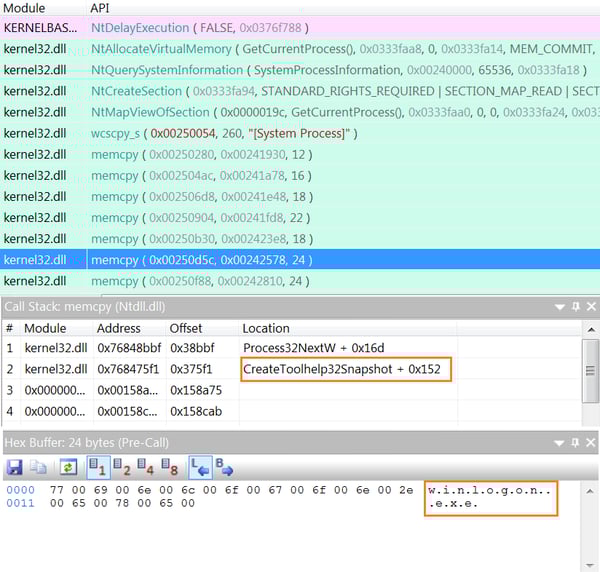The image size is (600, 572).
Task: Select memcpy row with size 22
Action: click(300, 217)
